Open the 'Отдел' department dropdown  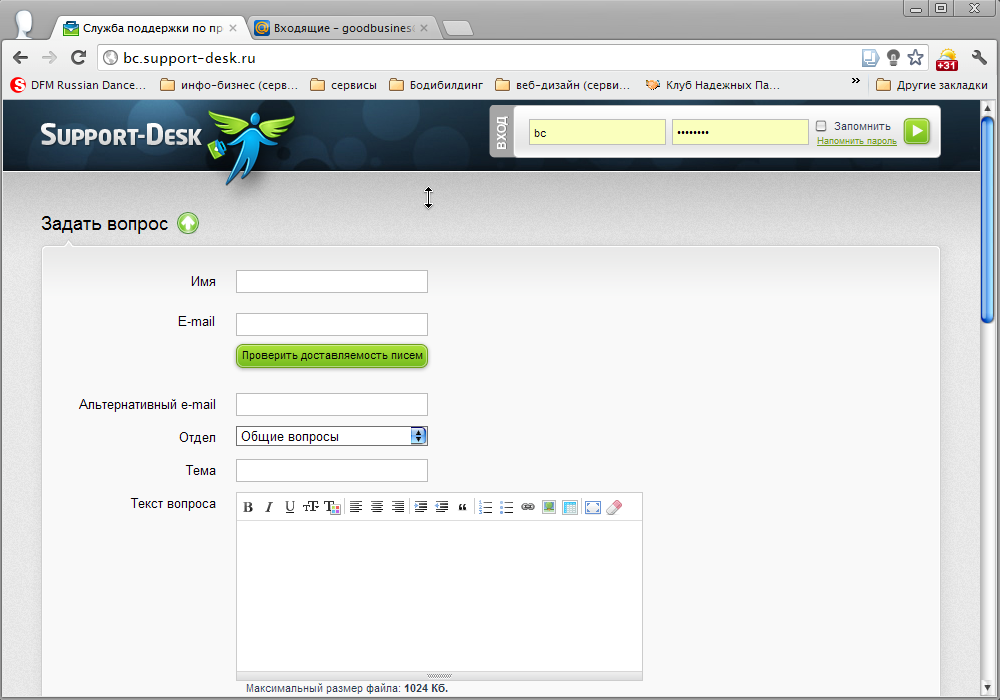click(332, 436)
